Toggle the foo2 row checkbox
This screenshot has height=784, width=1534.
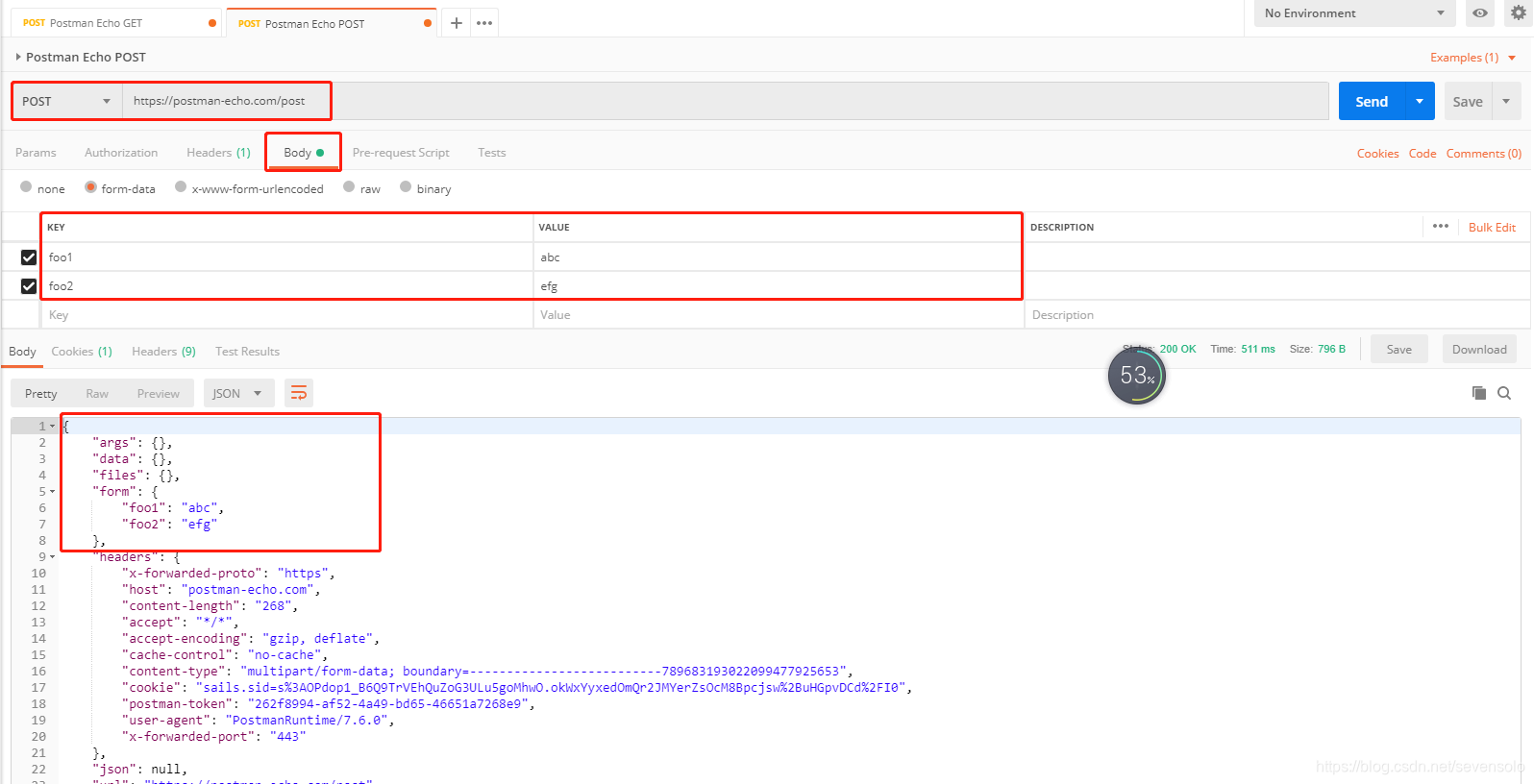(x=29, y=286)
